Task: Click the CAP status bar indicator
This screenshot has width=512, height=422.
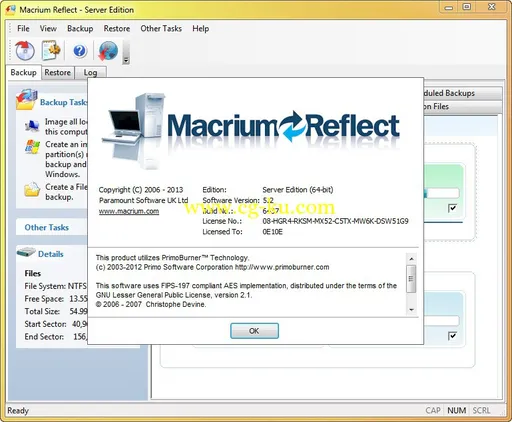Action: (x=433, y=410)
